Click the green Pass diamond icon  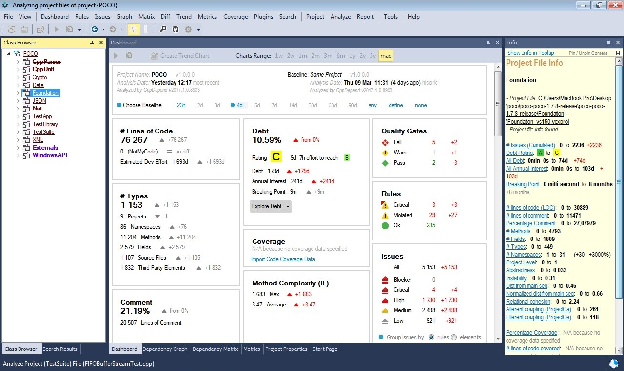(385, 163)
